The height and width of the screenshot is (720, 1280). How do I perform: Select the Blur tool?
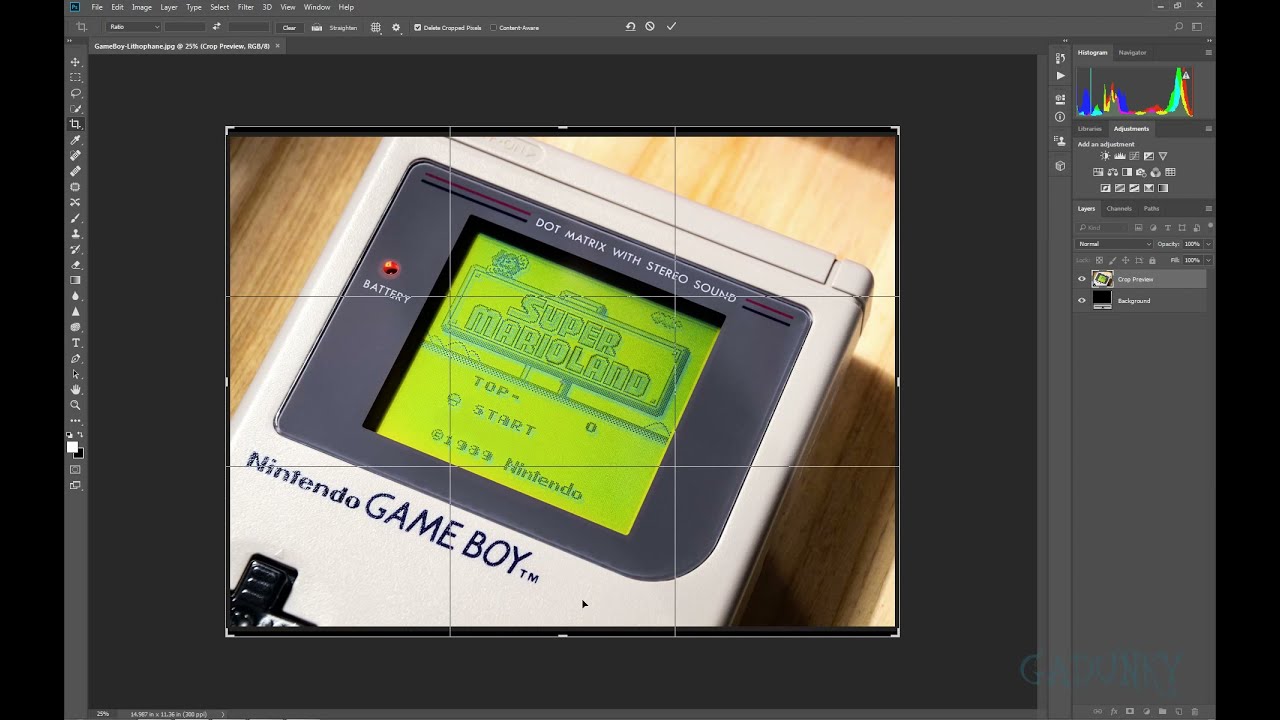[75, 296]
